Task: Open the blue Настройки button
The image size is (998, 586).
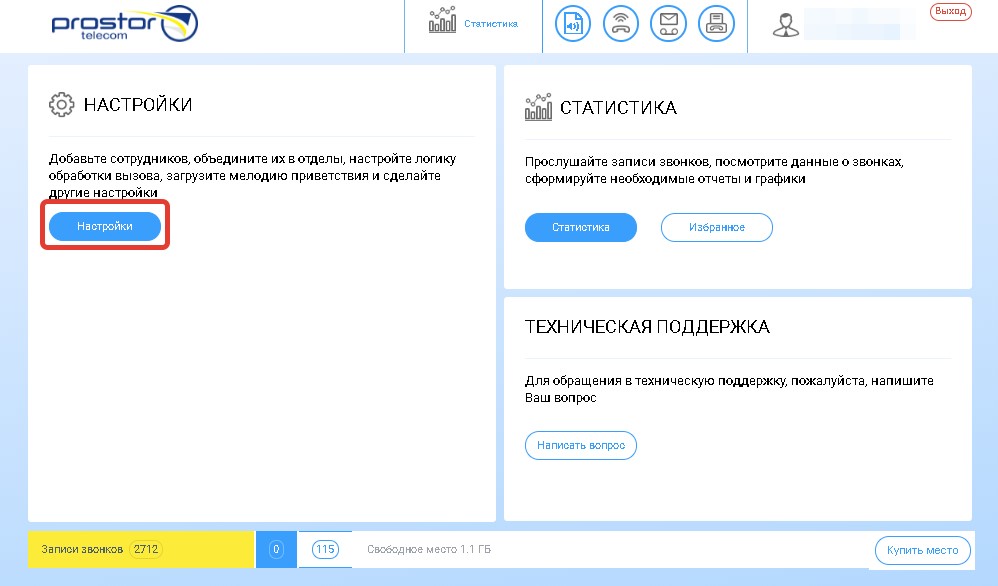Action: point(105,227)
